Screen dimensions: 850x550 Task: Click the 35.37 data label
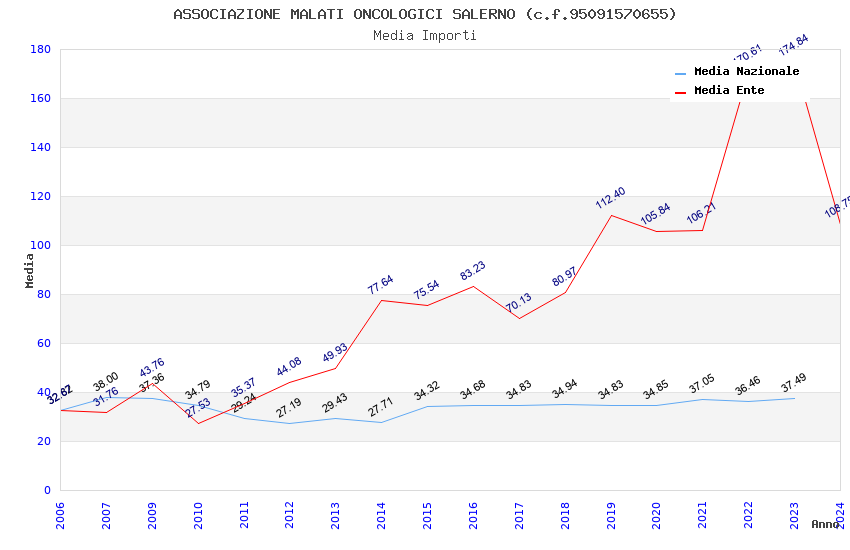243,388
